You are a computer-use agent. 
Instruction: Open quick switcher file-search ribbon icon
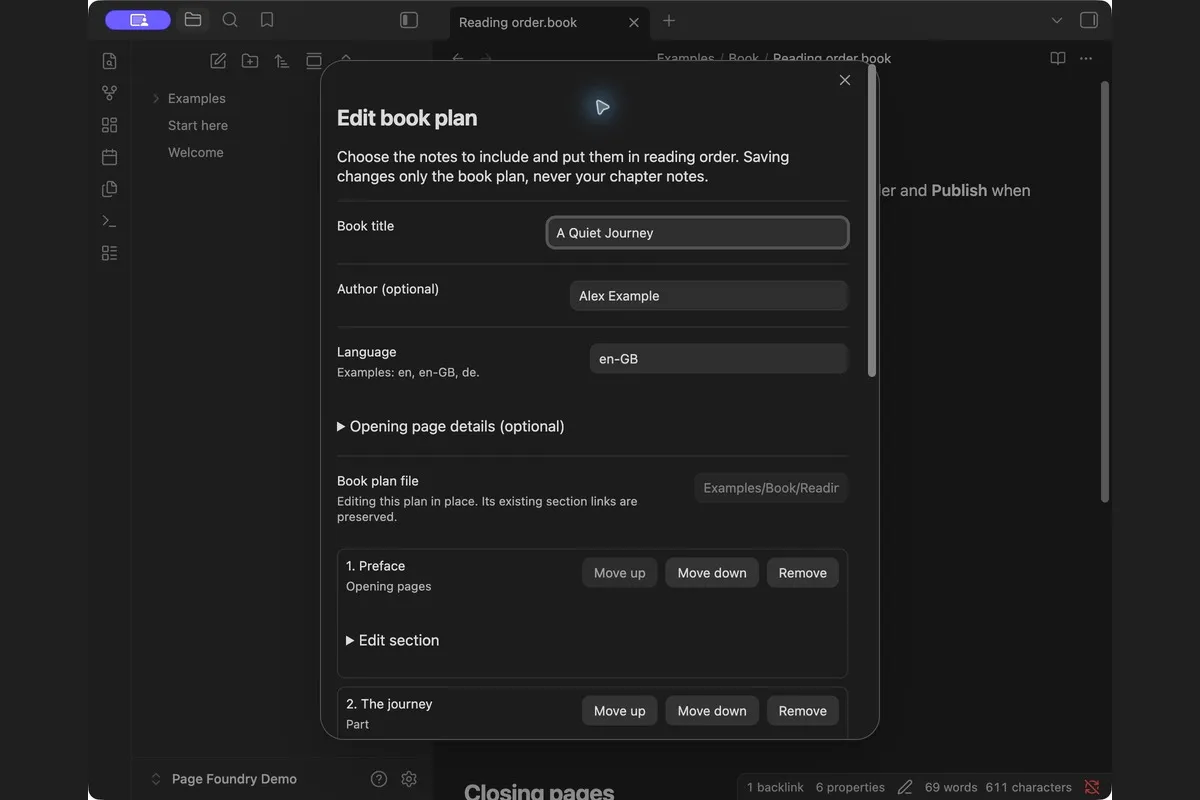pyautogui.click(x=110, y=61)
